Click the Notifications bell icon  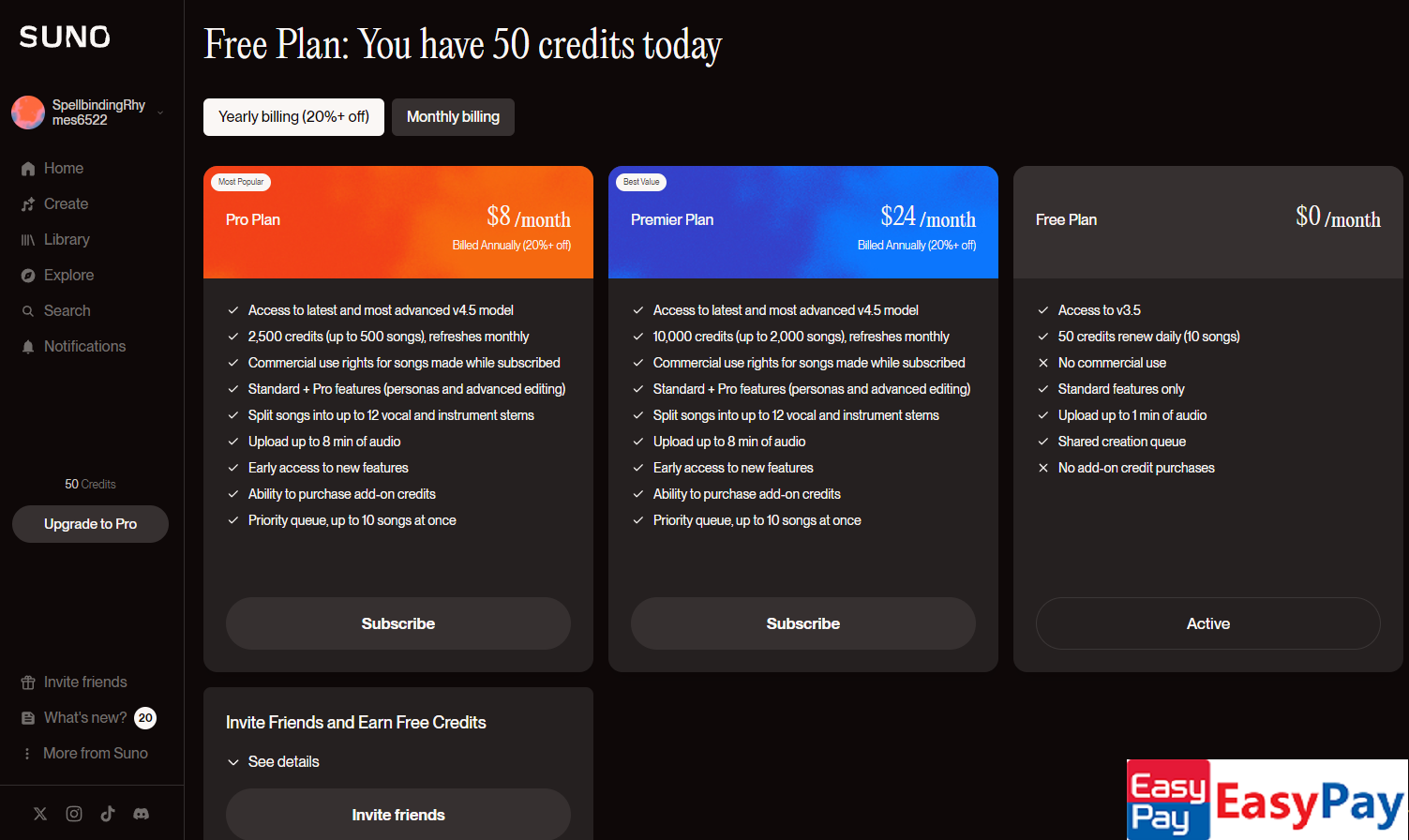tap(28, 347)
